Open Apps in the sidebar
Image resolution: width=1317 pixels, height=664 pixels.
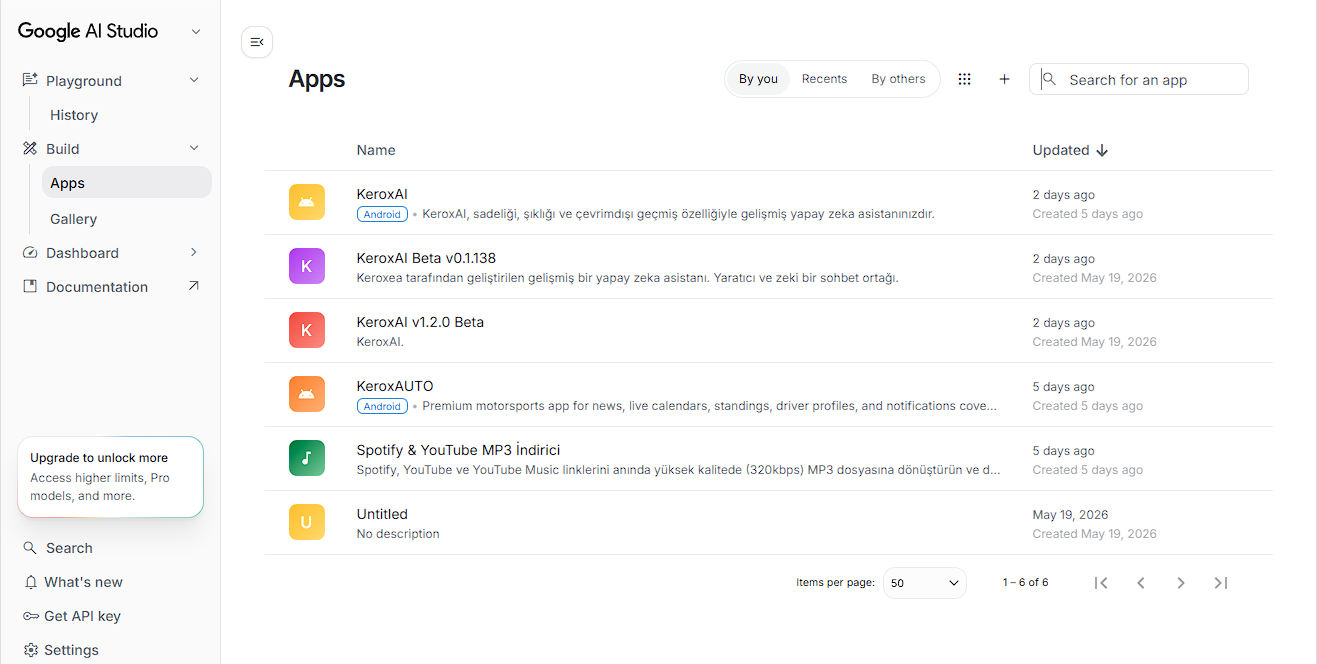(126, 182)
